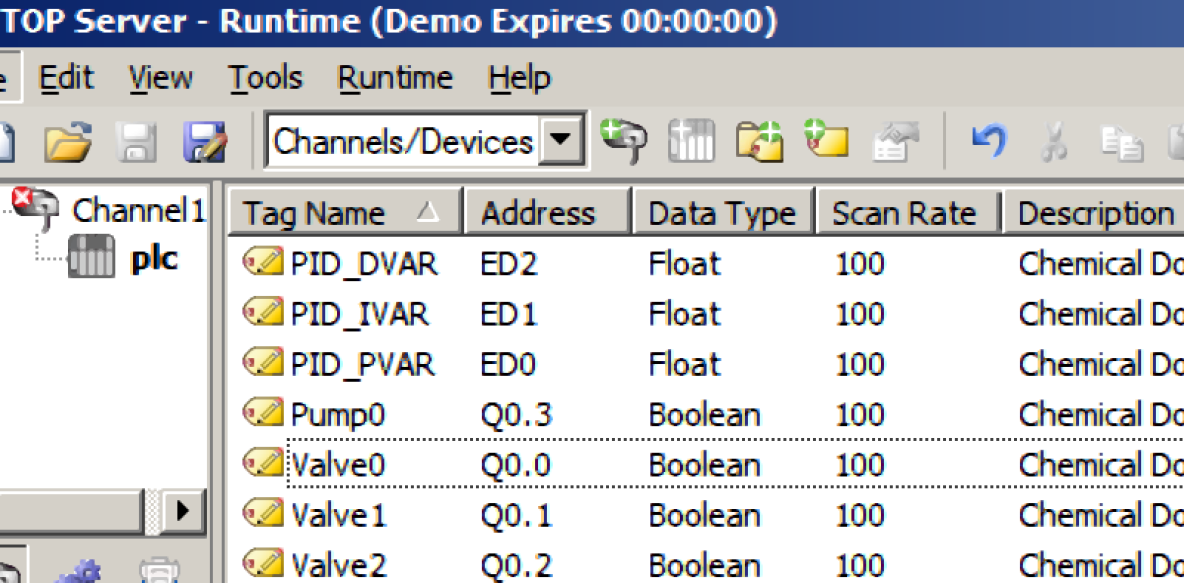
Task: Click the Float data type of PID_DVAR
Action: click(x=684, y=264)
